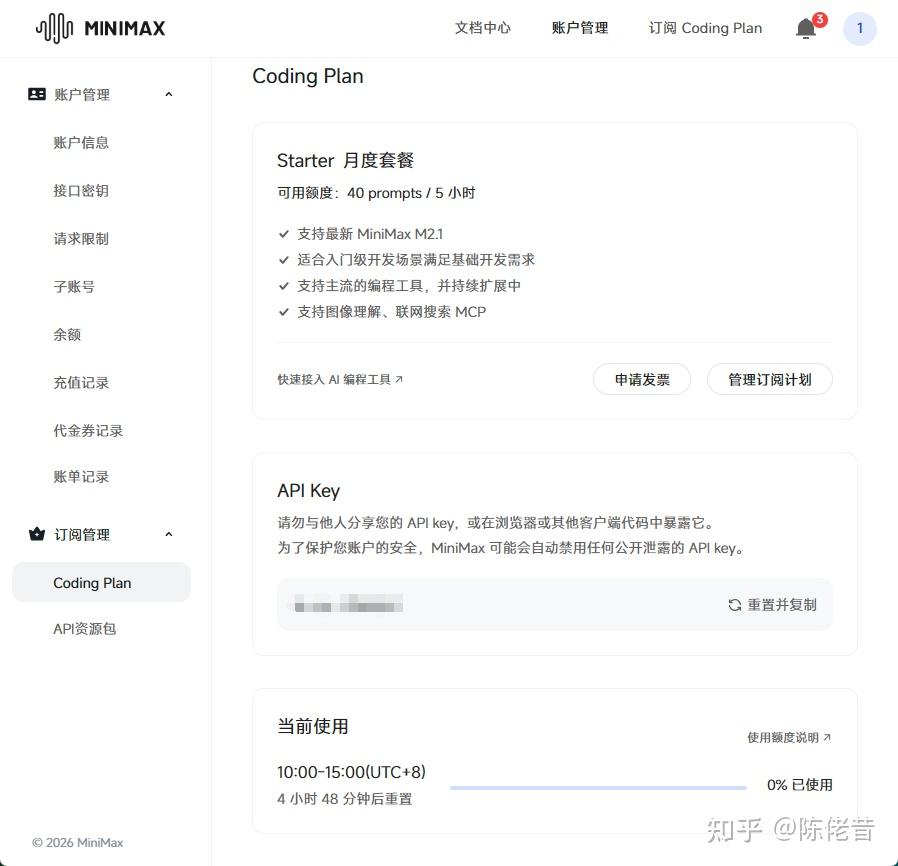Click the text 可用额度: 40 prompts / 5 小时
Screen dimensions: 898x866
coord(376,193)
